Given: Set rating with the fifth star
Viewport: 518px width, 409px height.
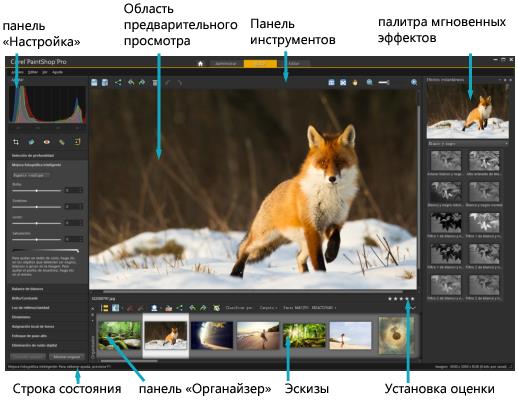Looking at the screenshot, I should tap(413, 299).
